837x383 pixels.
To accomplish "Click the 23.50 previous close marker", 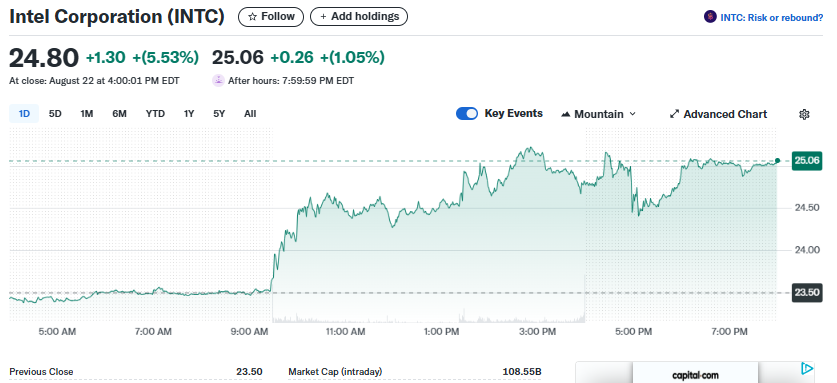I will coord(807,293).
